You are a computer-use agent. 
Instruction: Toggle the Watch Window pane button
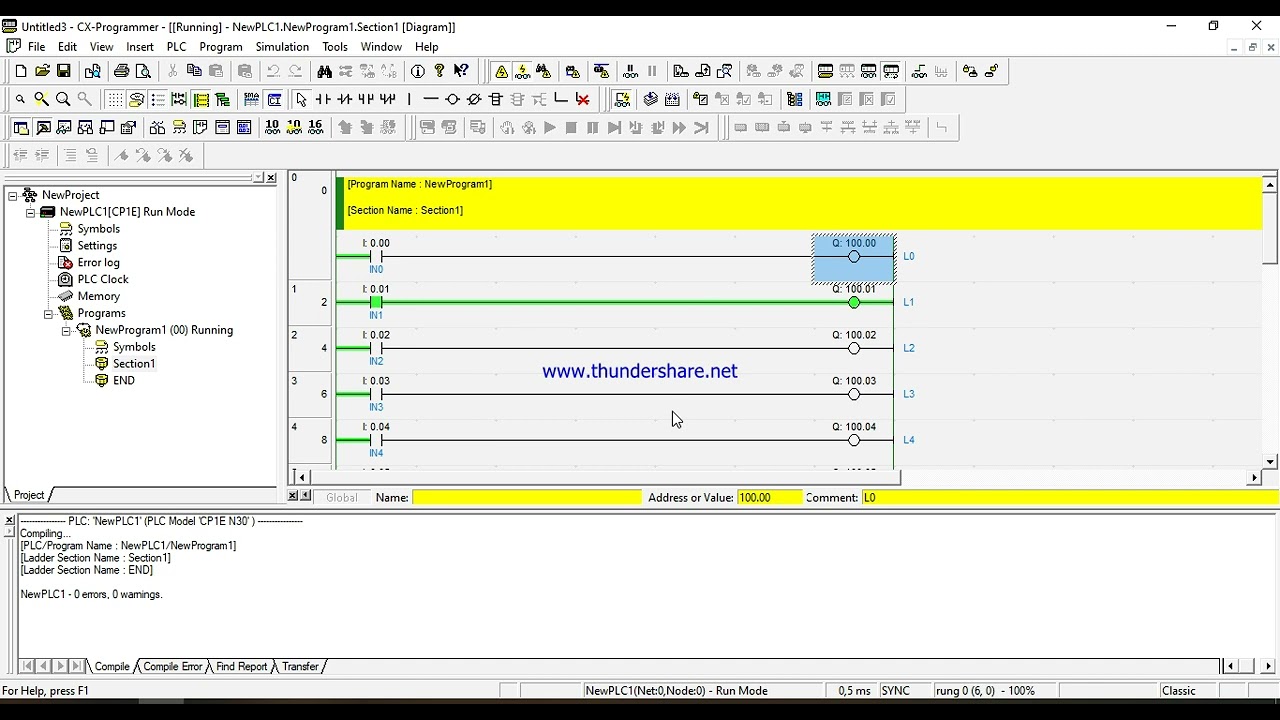pos(64,127)
